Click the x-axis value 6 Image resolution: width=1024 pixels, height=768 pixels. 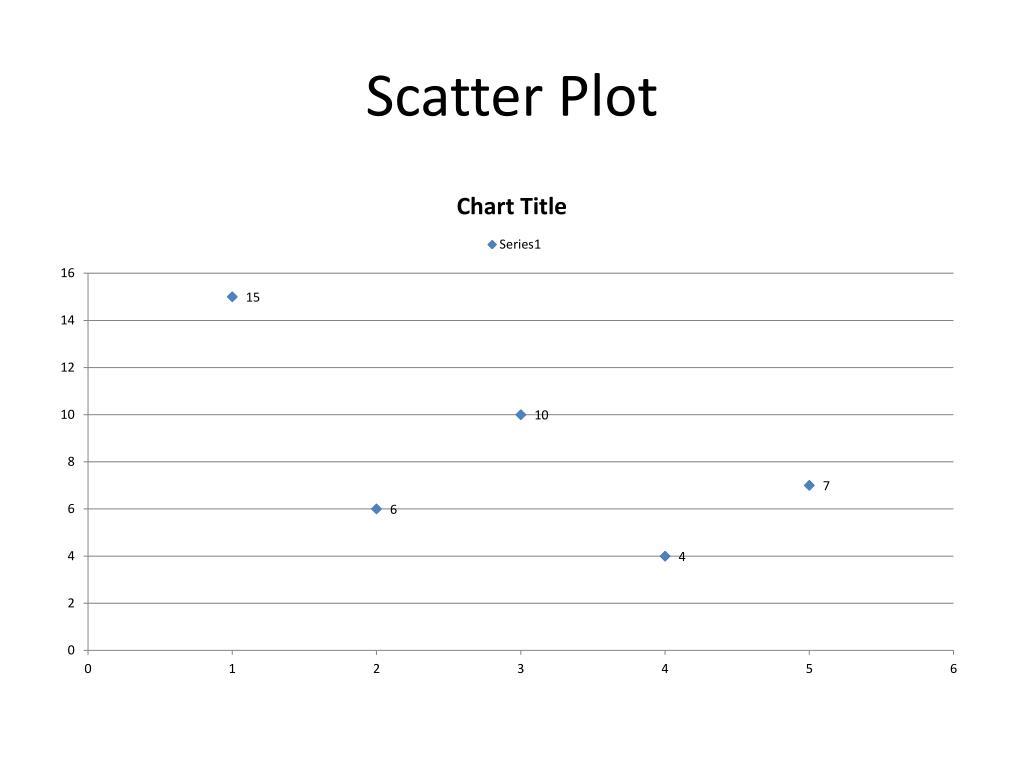953,669
